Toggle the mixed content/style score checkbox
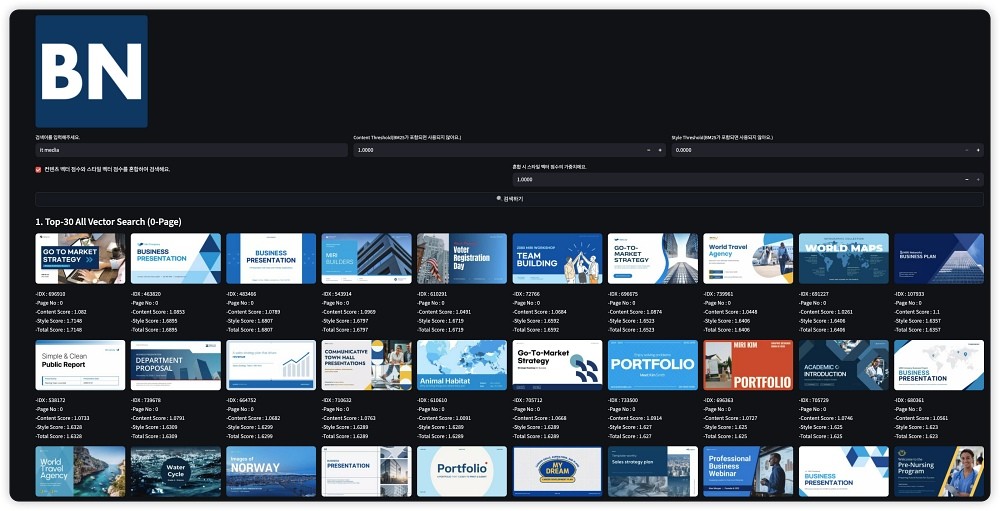The width and height of the screenshot is (1000, 511). point(39,169)
